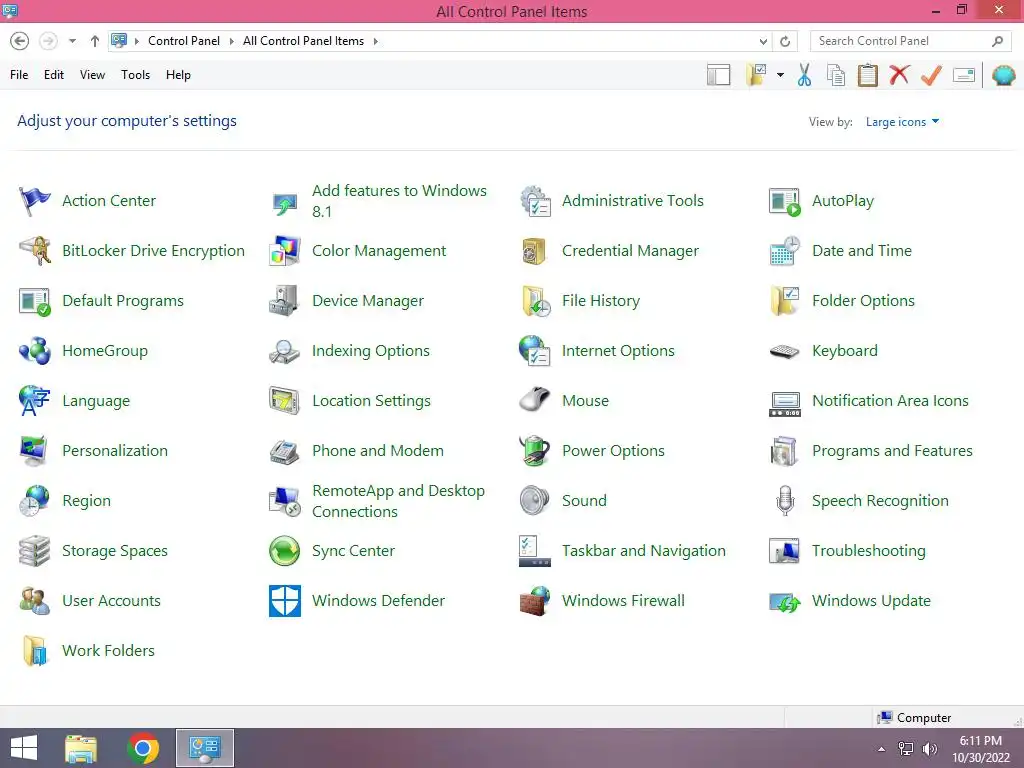Open the Speech Recognition microphone icon
Viewport: 1024px width, 768px height.
[785, 501]
